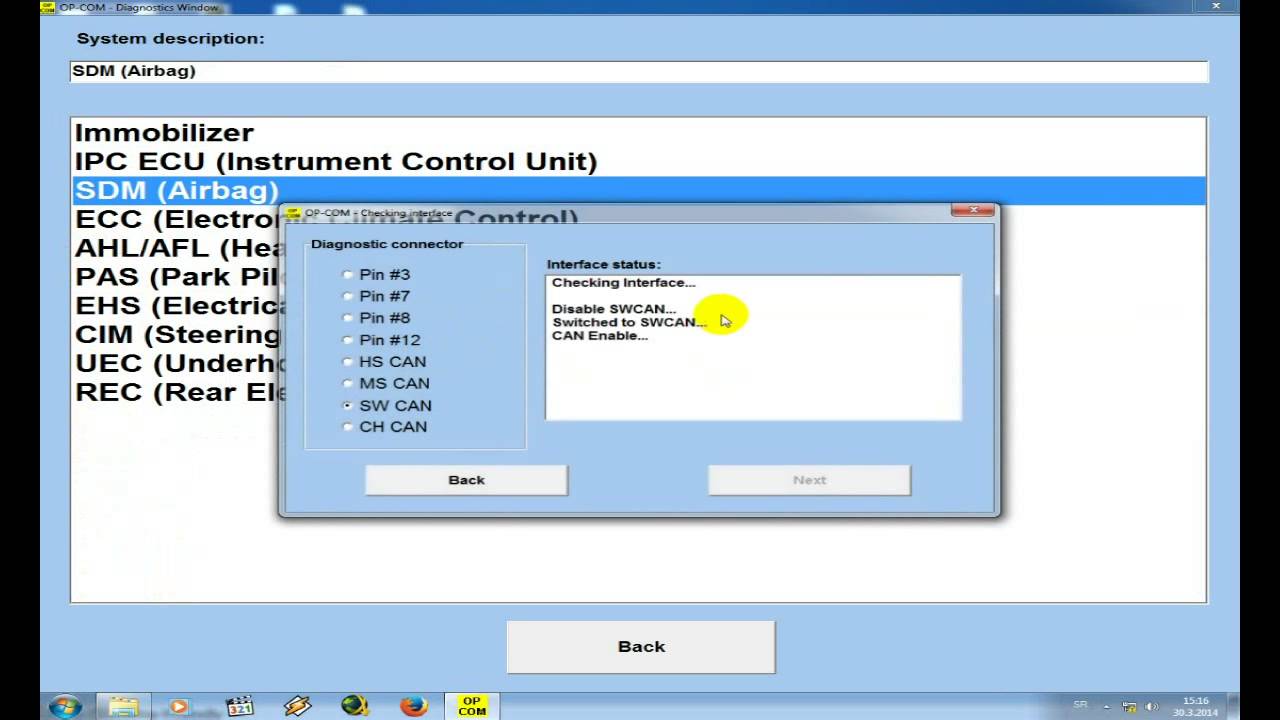Switch to OP-COM taskbar button
The width and height of the screenshot is (1280, 720).
(x=472, y=706)
